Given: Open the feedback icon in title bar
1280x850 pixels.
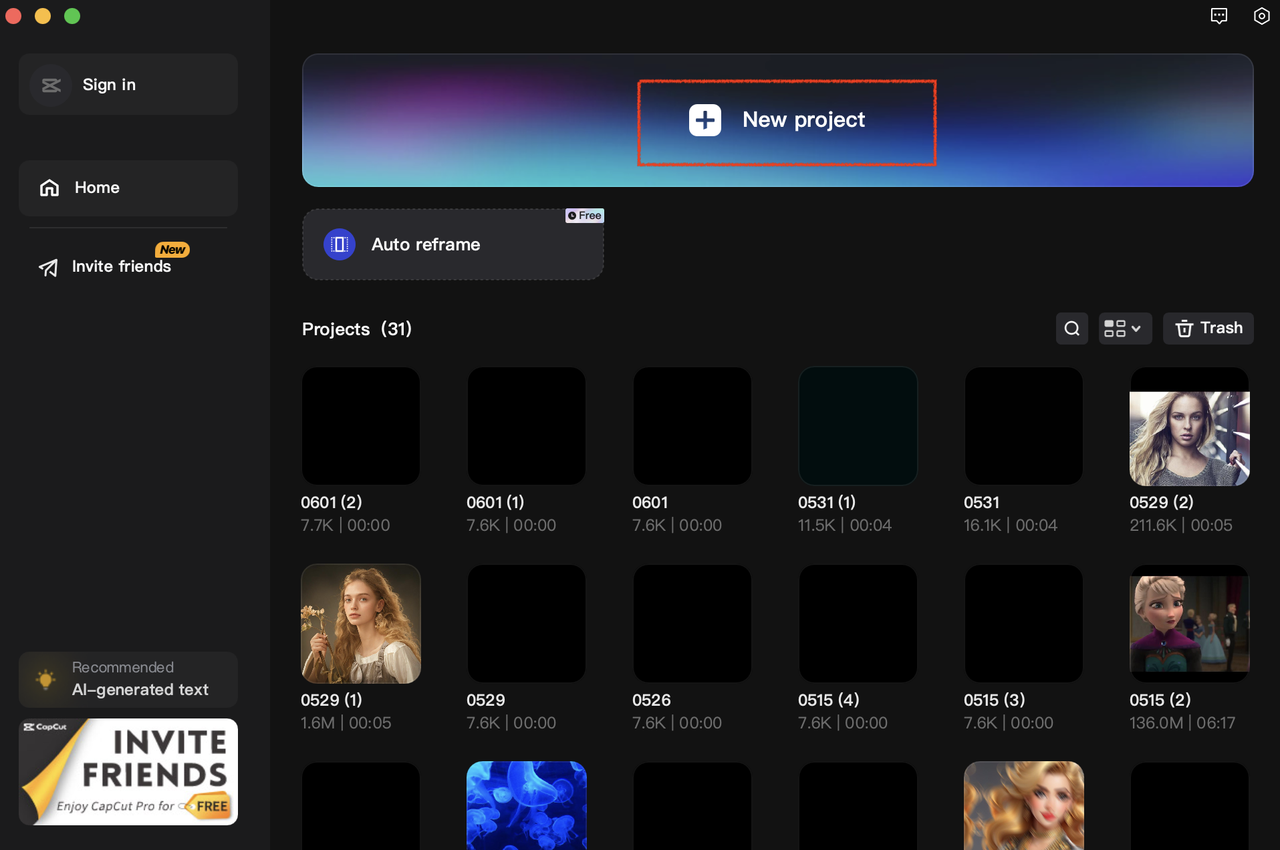Looking at the screenshot, I should [1219, 16].
